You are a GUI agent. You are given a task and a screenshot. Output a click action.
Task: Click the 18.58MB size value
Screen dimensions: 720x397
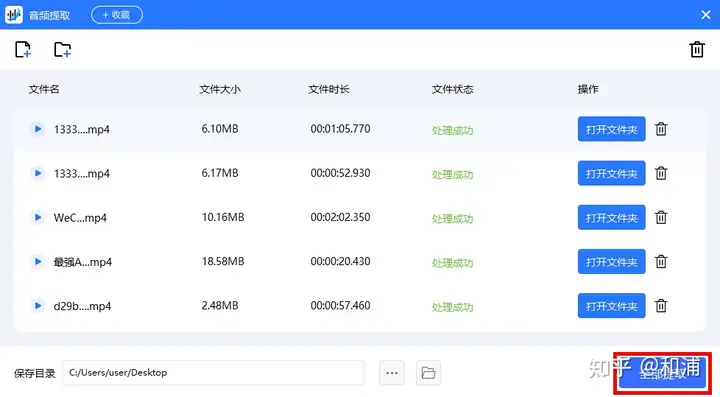[x=223, y=261]
